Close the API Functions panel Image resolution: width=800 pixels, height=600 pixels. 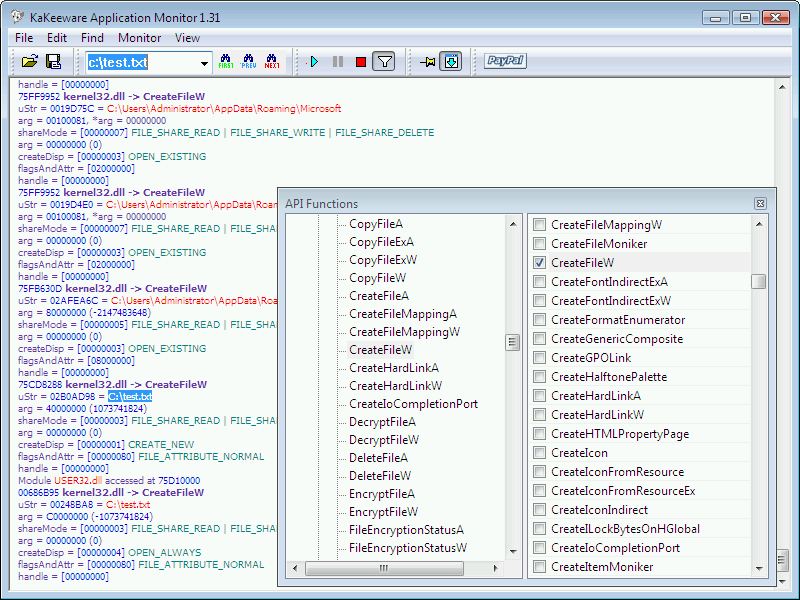coord(760,204)
